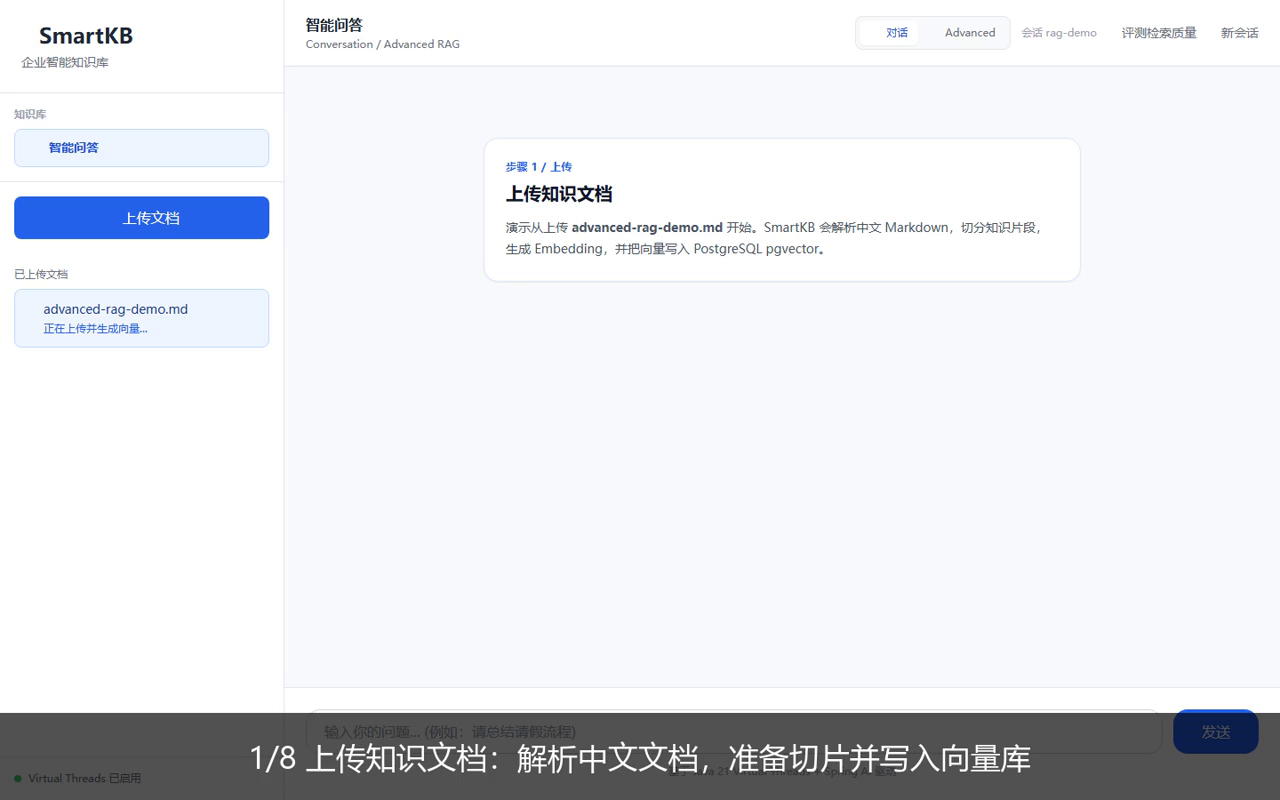
Task: Switch to the Advanced mode tab
Action: click(x=970, y=33)
